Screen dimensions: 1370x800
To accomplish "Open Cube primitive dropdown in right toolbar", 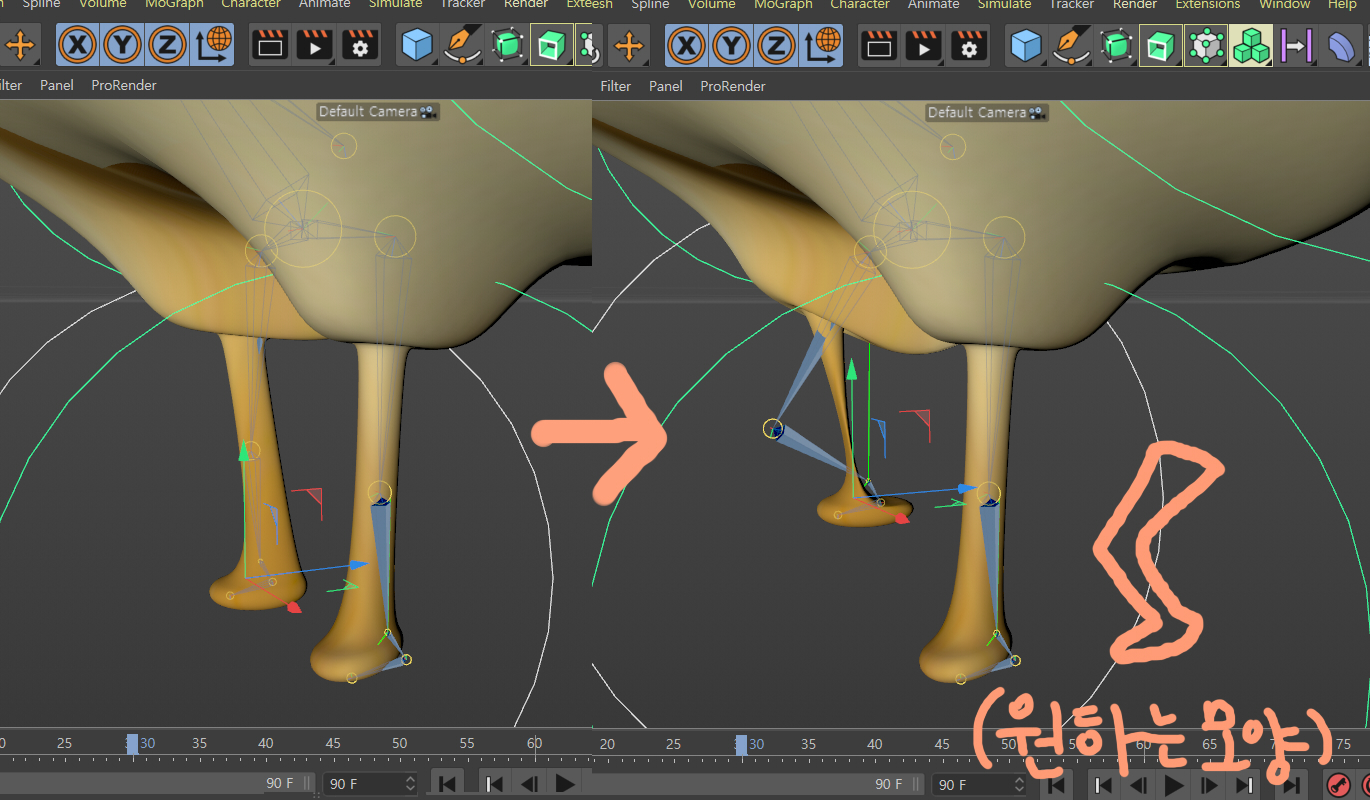I will tap(1025, 46).
